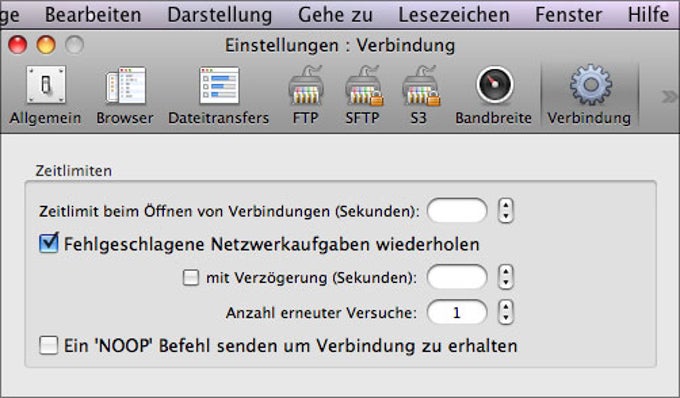Click the Zeitlimiten section heading

(x=74, y=171)
